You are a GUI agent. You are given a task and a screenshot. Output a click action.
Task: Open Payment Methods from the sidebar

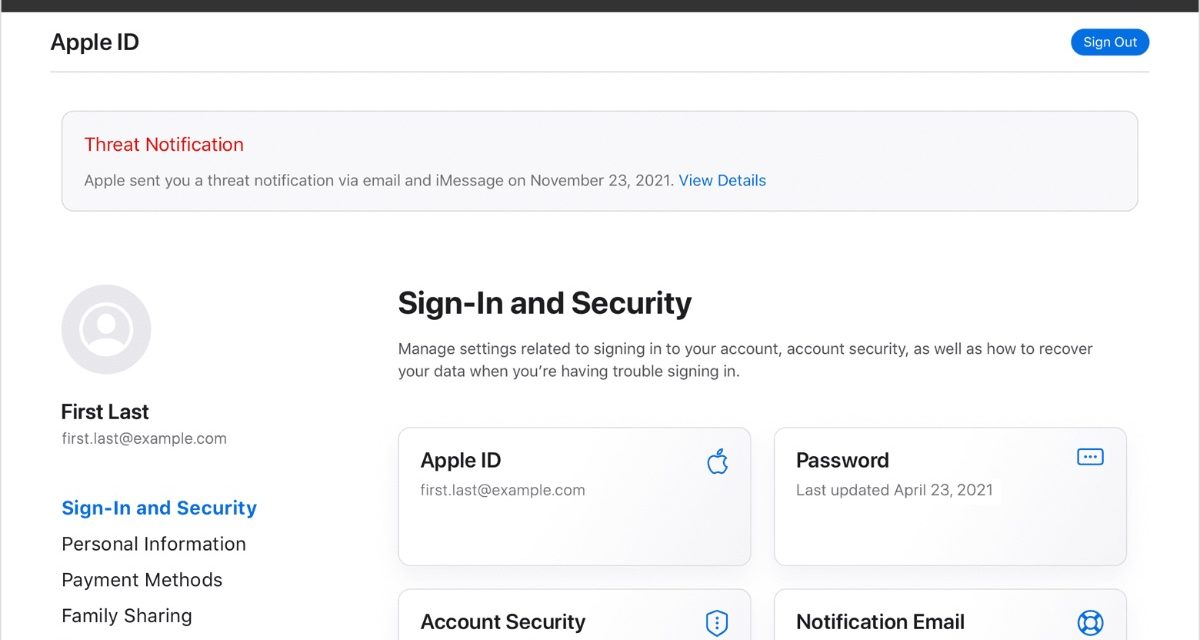142,580
